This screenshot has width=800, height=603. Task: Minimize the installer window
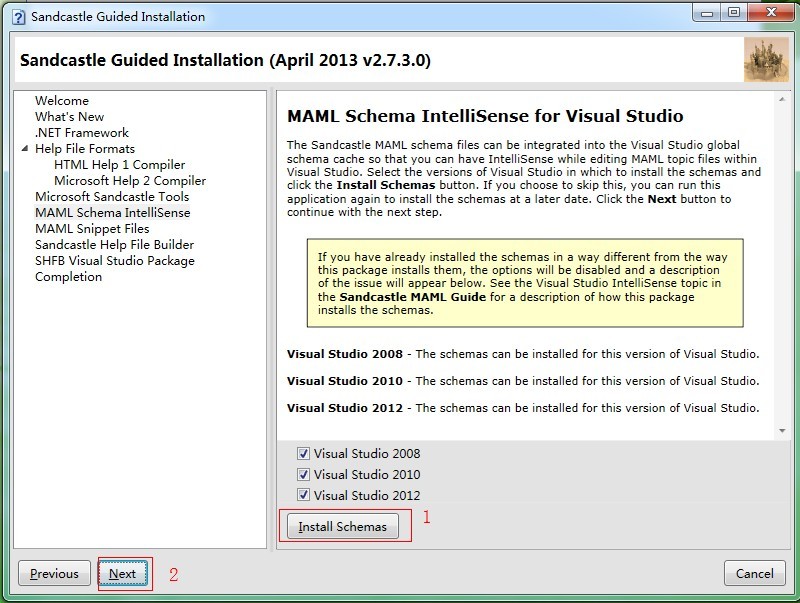[x=707, y=13]
